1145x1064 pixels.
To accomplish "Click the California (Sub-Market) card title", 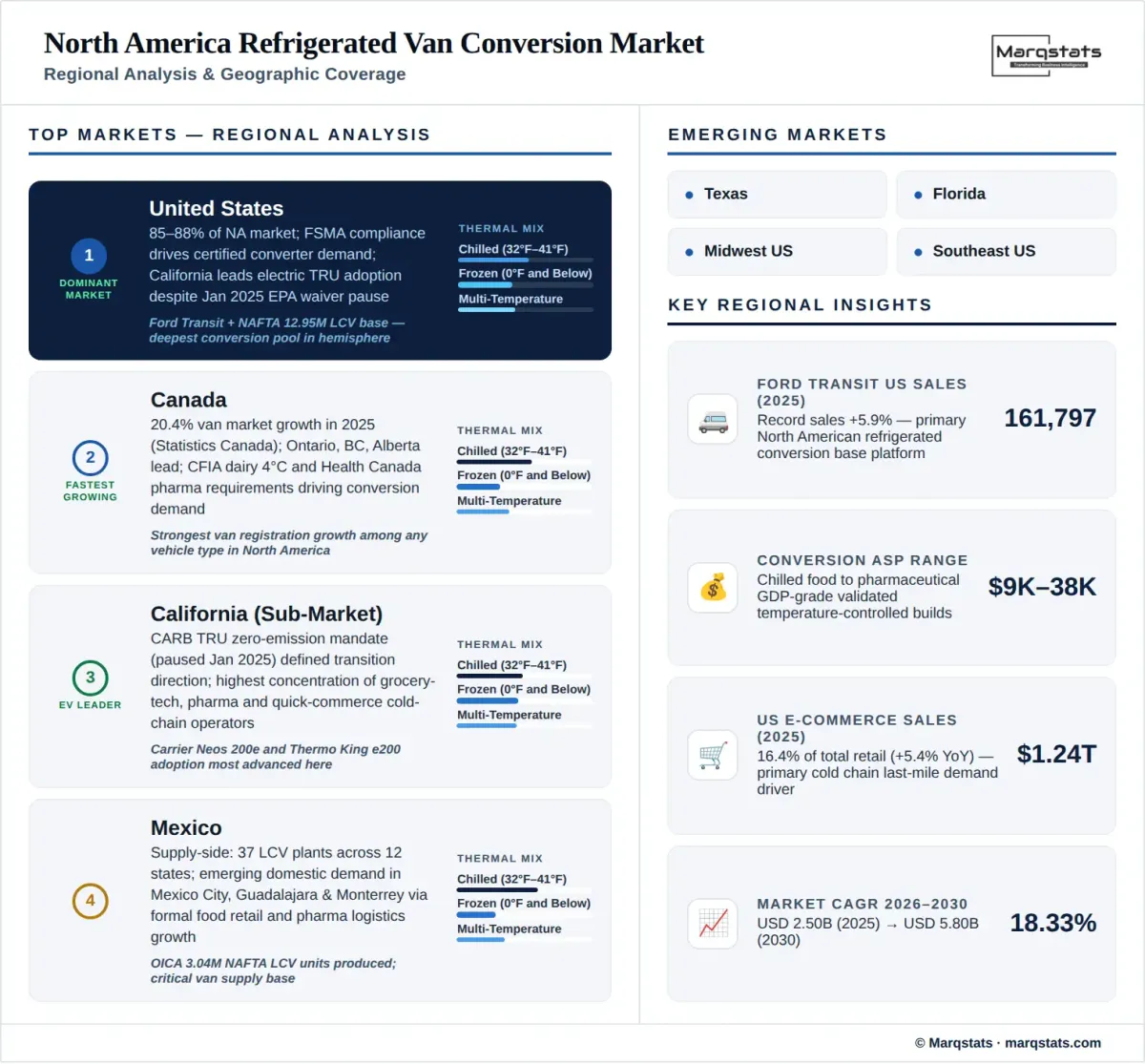I will click(x=267, y=615).
